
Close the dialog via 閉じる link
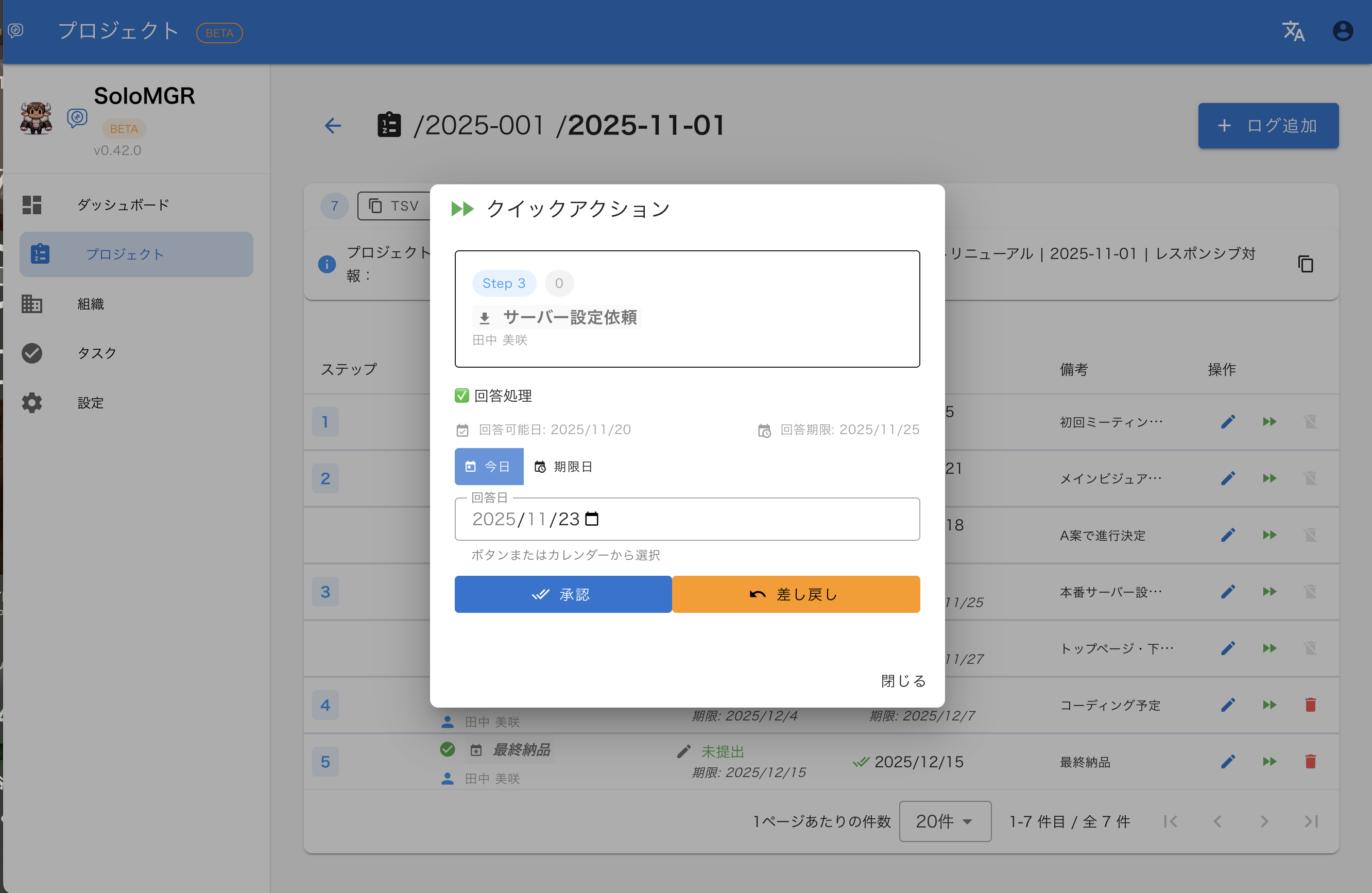902,681
